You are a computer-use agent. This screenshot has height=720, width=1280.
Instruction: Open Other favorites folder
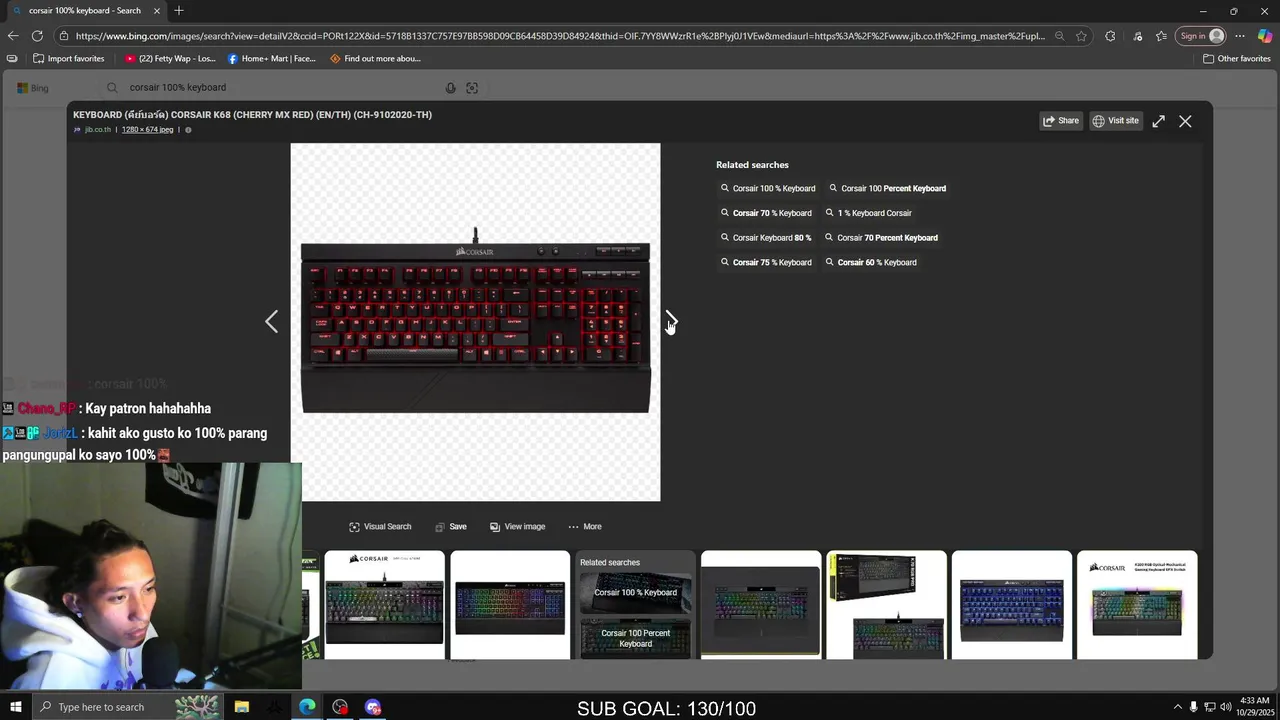click(1237, 59)
